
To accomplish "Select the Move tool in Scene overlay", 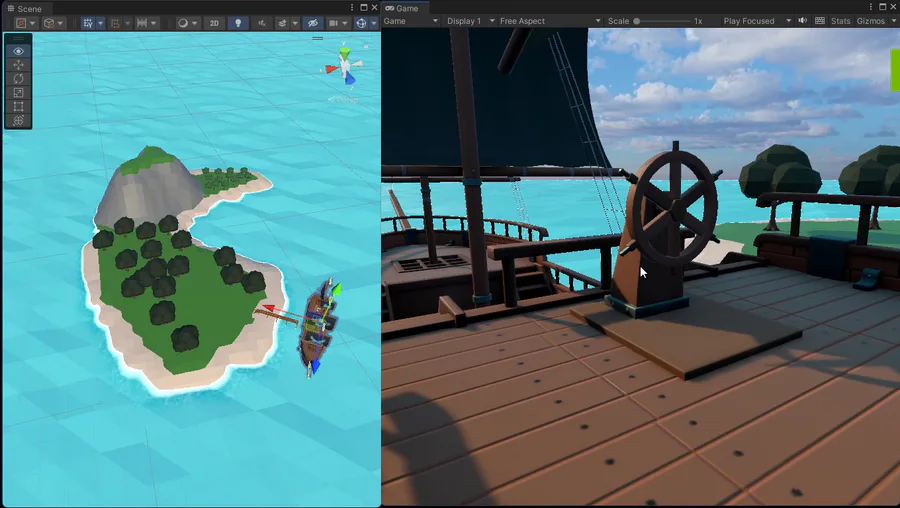I will 18,65.
